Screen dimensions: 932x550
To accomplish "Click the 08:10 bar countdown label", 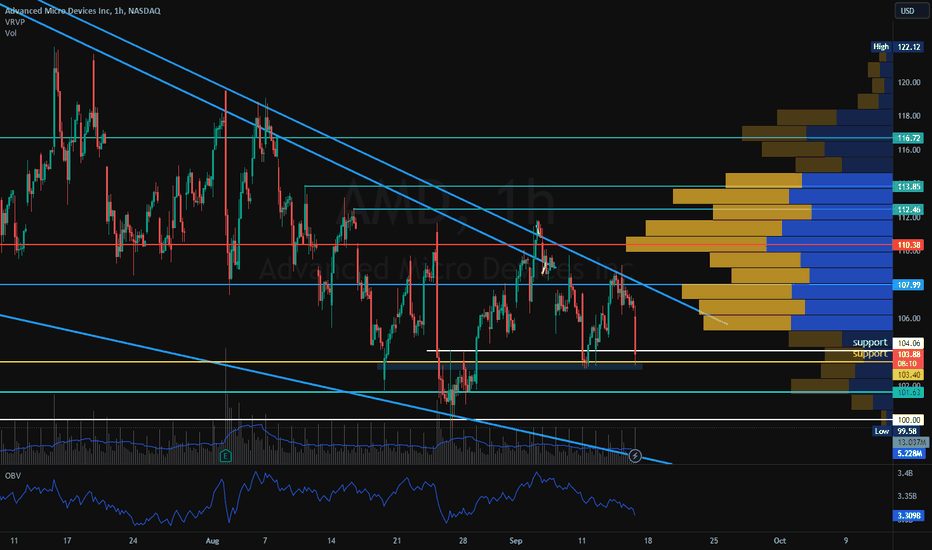I will (x=909, y=363).
